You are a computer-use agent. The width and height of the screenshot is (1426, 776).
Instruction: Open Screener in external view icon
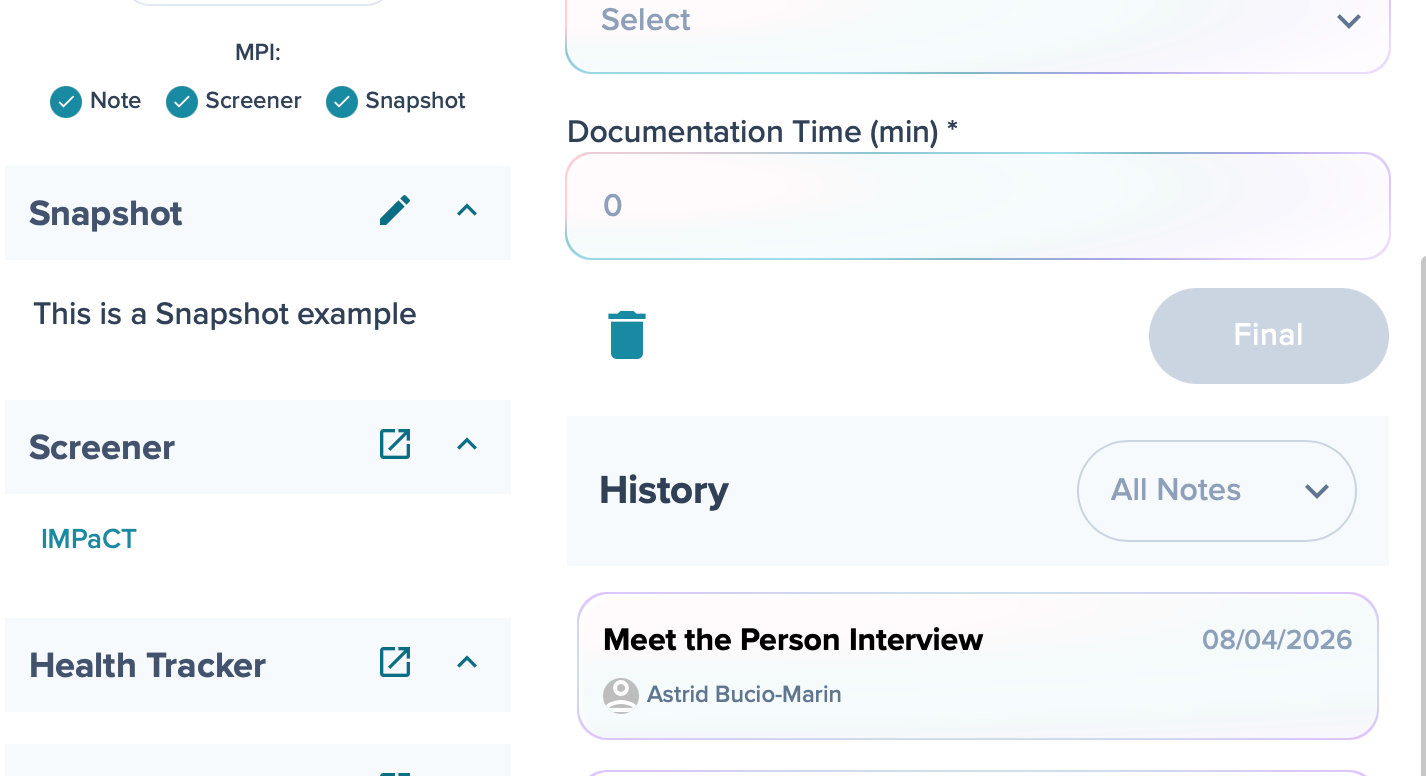point(395,444)
